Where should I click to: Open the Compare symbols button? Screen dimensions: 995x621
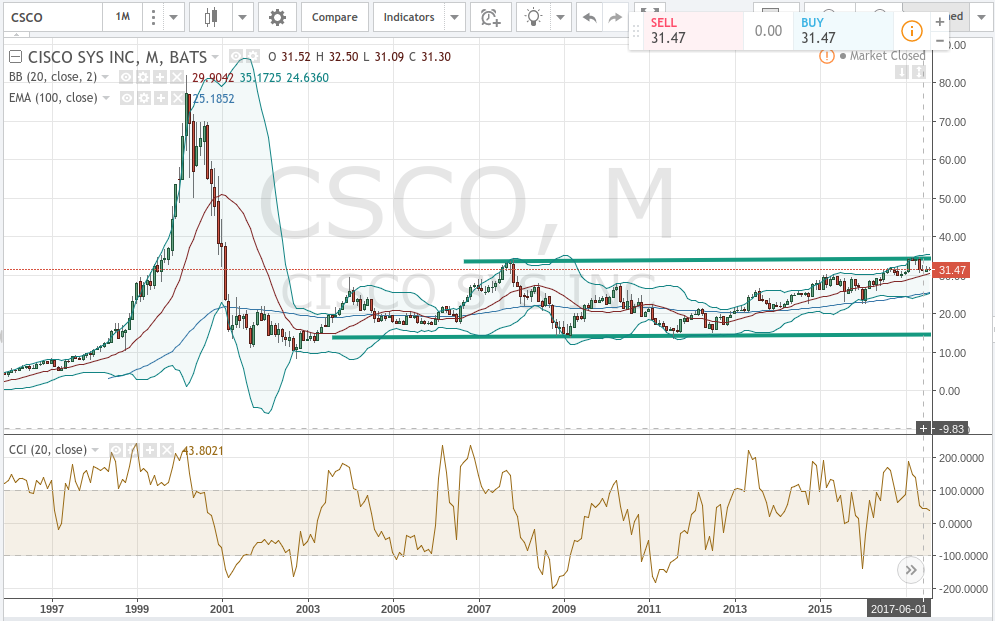pos(334,17)
